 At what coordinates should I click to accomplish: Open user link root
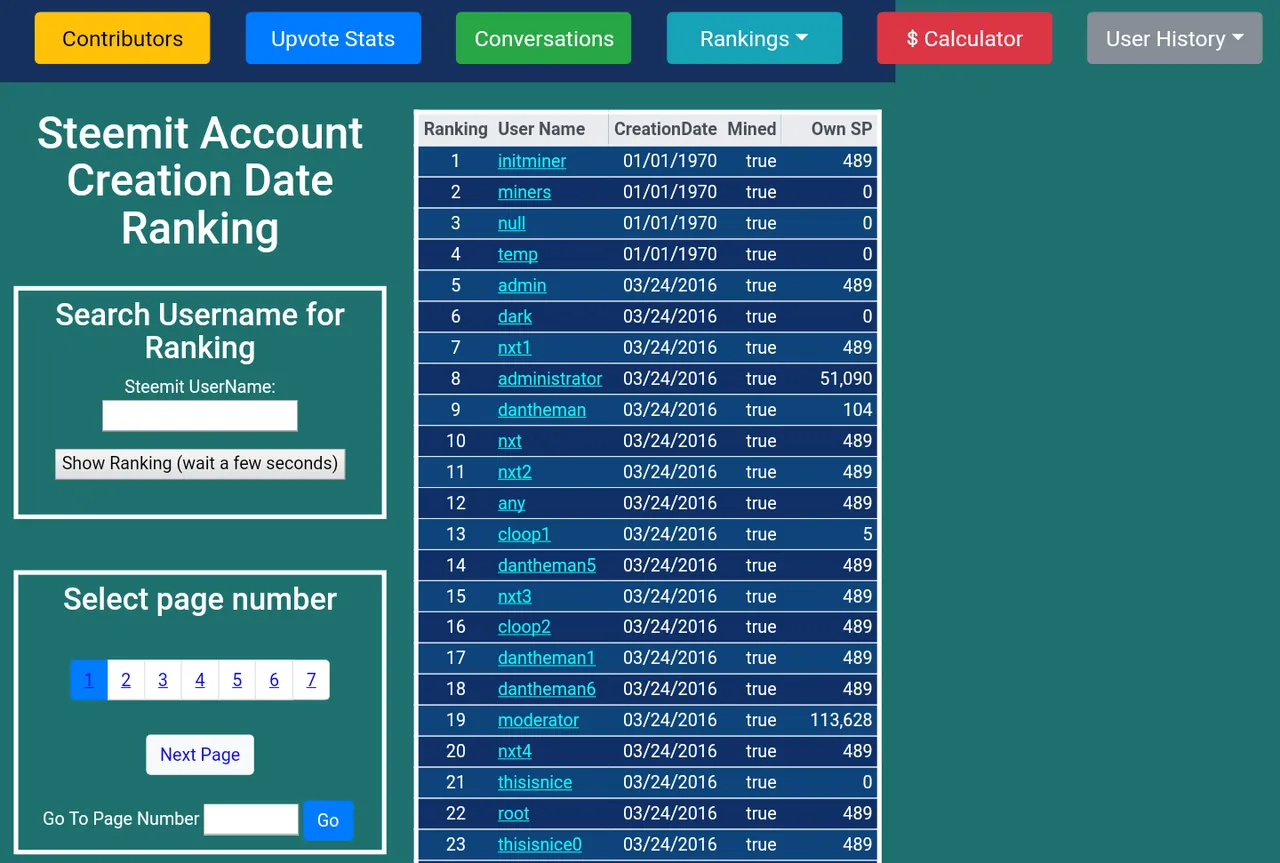pos(513,813)
